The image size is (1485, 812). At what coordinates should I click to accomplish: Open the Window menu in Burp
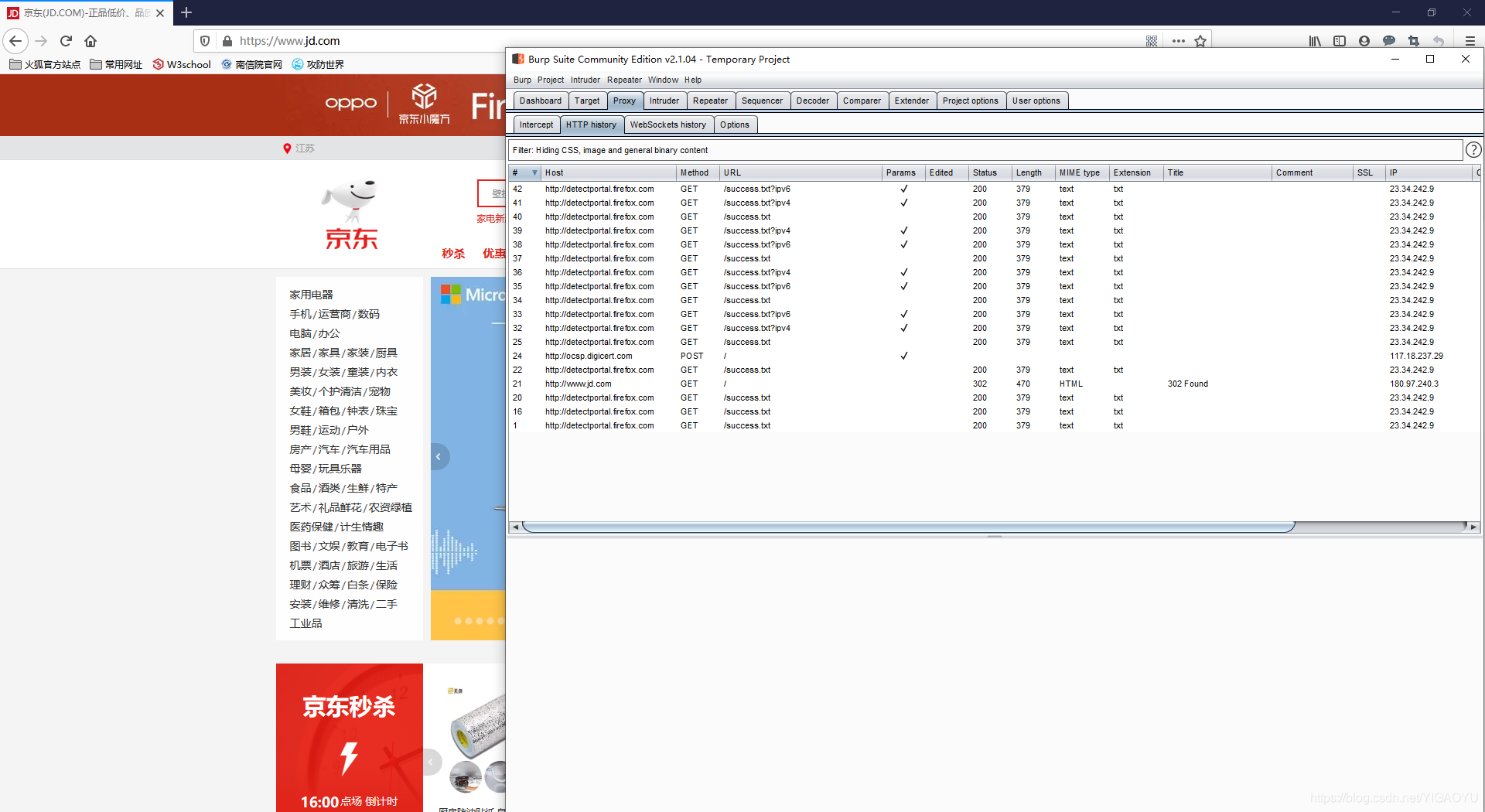click(x=663, y=80)
